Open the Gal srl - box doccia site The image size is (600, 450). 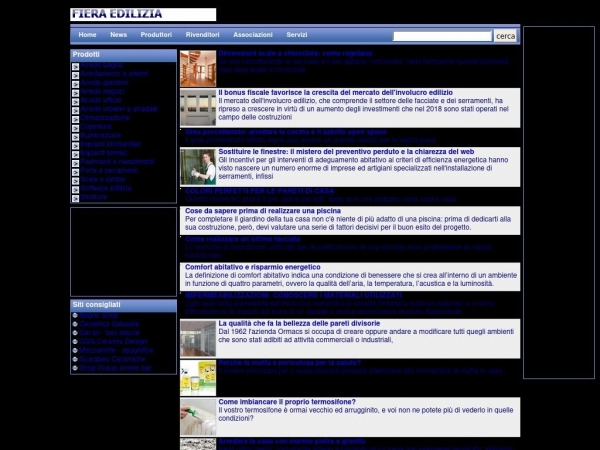pos(109,333)
